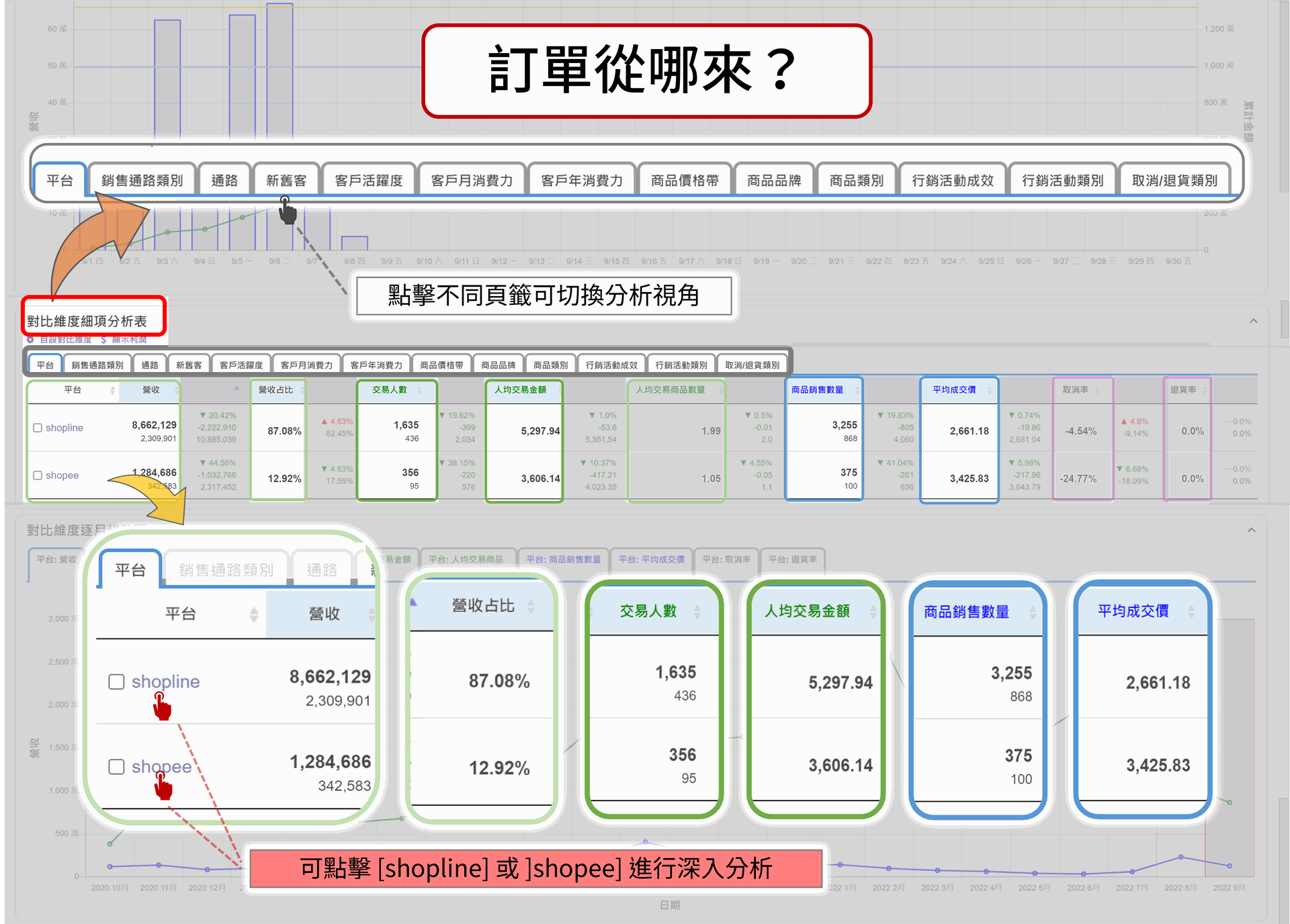Sort by 交易人數 arrows in the table header

pyautogui.click(x=419, y=390)
